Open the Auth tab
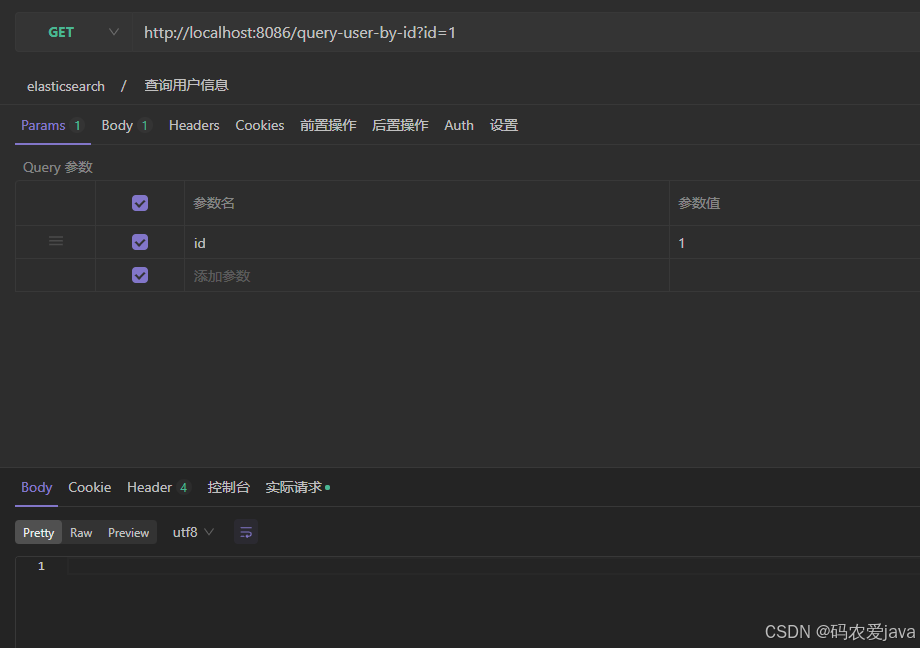The image size is (920, 648). point(459,126)
